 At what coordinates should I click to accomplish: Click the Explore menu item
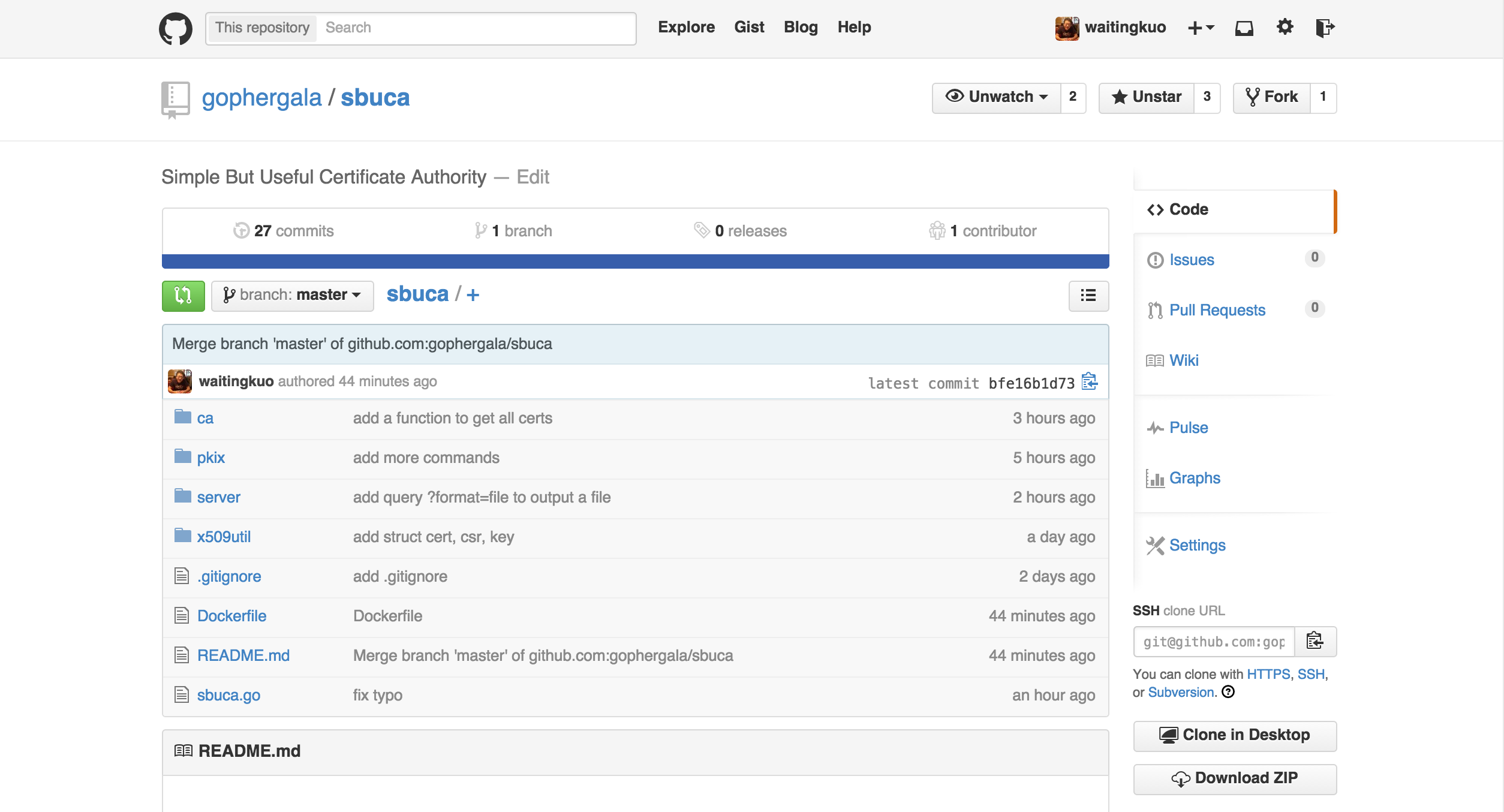686,28
